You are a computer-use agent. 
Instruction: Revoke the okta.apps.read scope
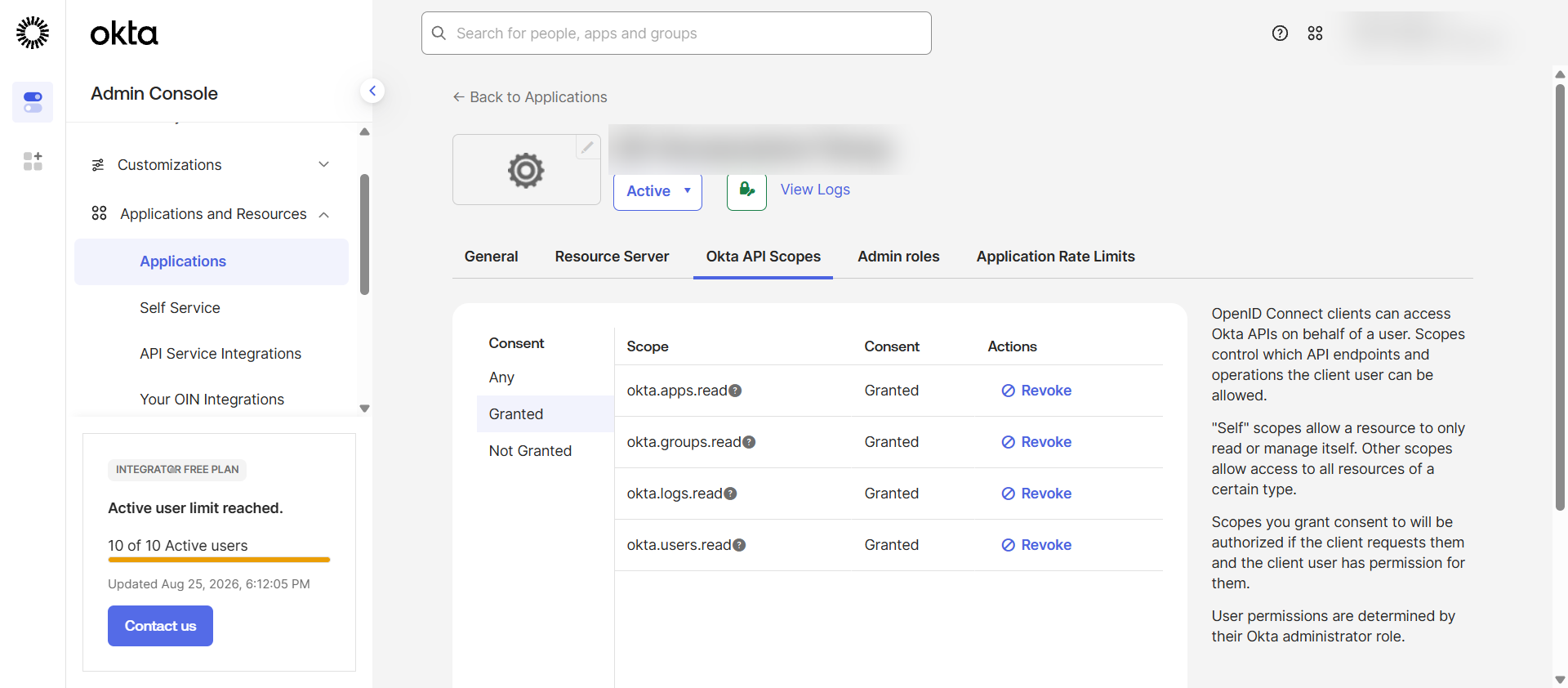[1036, 391]
